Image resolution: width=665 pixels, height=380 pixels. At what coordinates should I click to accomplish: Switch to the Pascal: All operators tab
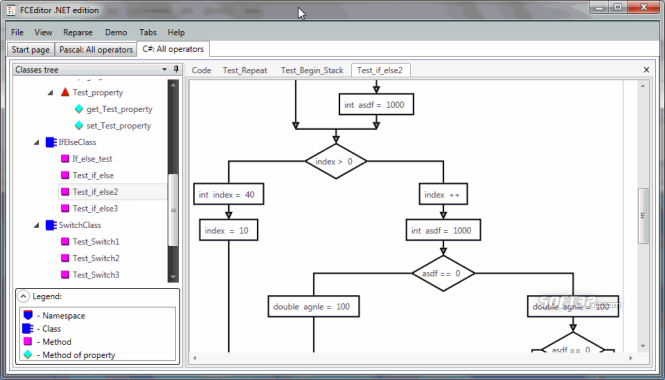point(96,50)
